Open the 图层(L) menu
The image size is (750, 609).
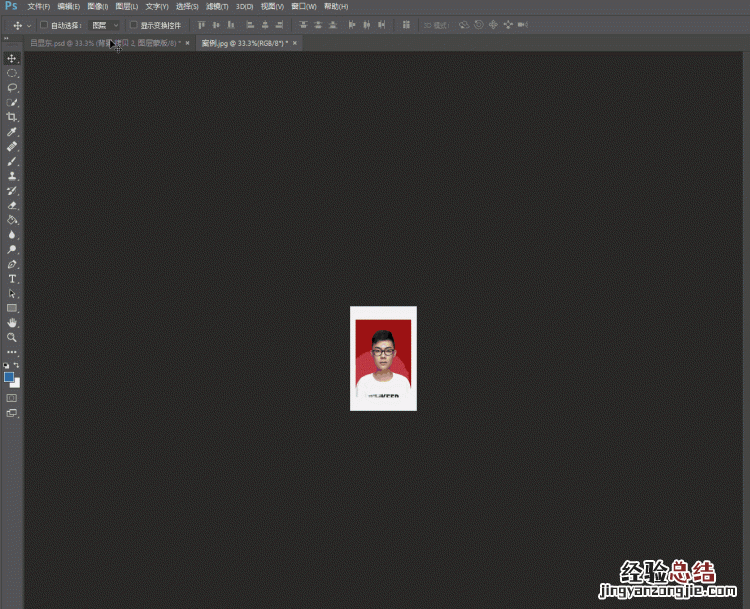pos(127,7)
